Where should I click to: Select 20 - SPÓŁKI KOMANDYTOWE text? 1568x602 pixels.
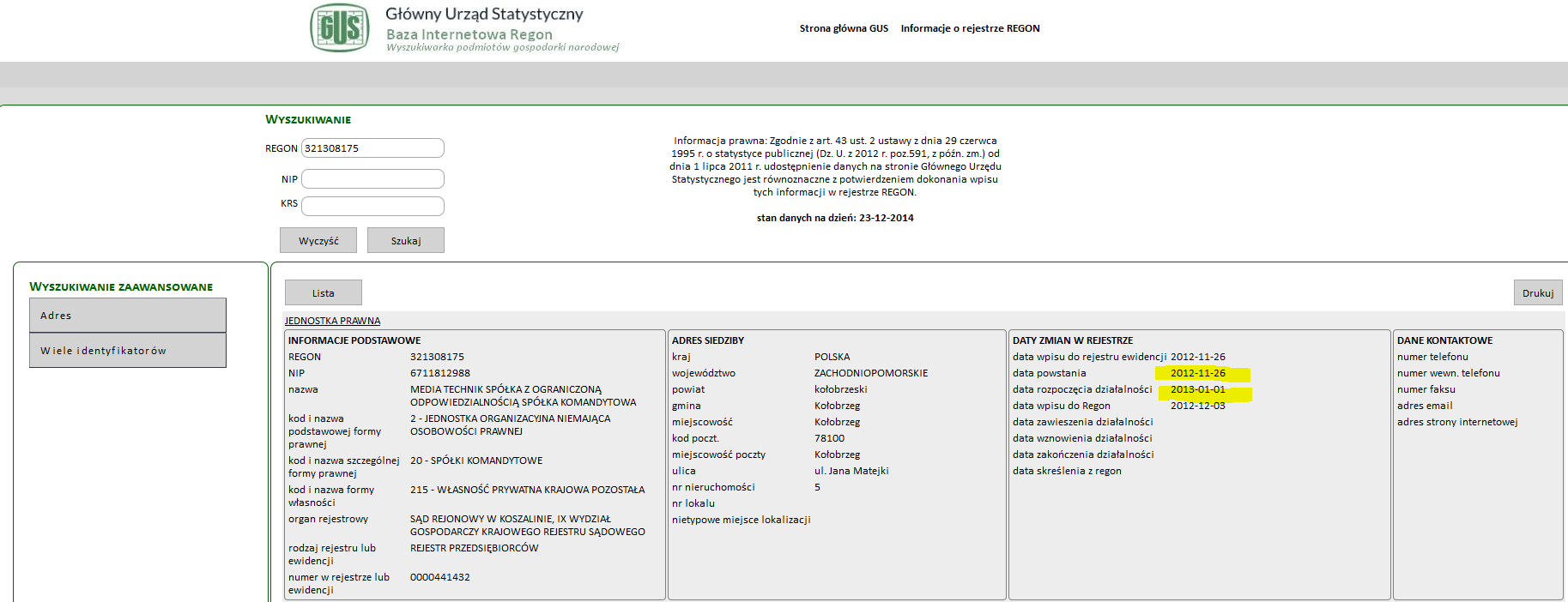[x=476, y=461]
